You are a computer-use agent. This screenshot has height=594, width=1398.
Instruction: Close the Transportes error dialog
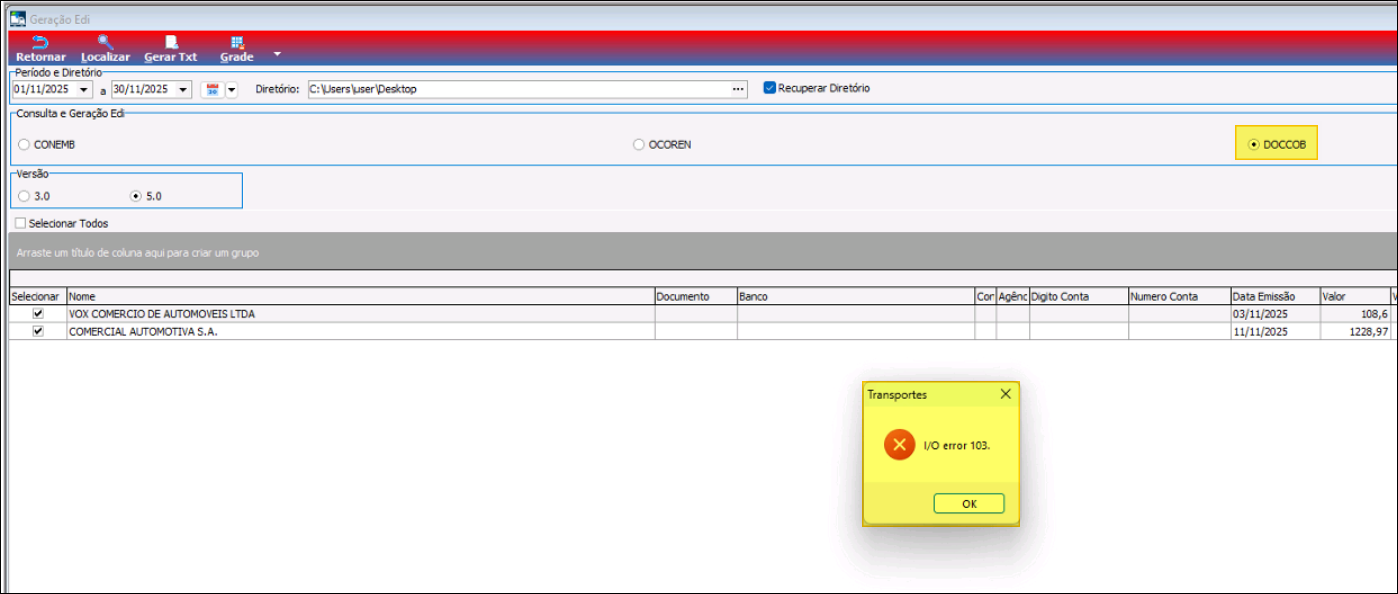point(1005,395)
